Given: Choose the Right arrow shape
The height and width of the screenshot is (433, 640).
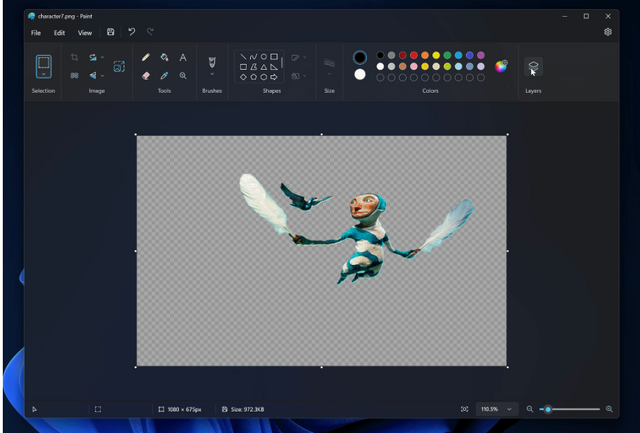Looking at the screenshot, I should click(x=274, y=77).
